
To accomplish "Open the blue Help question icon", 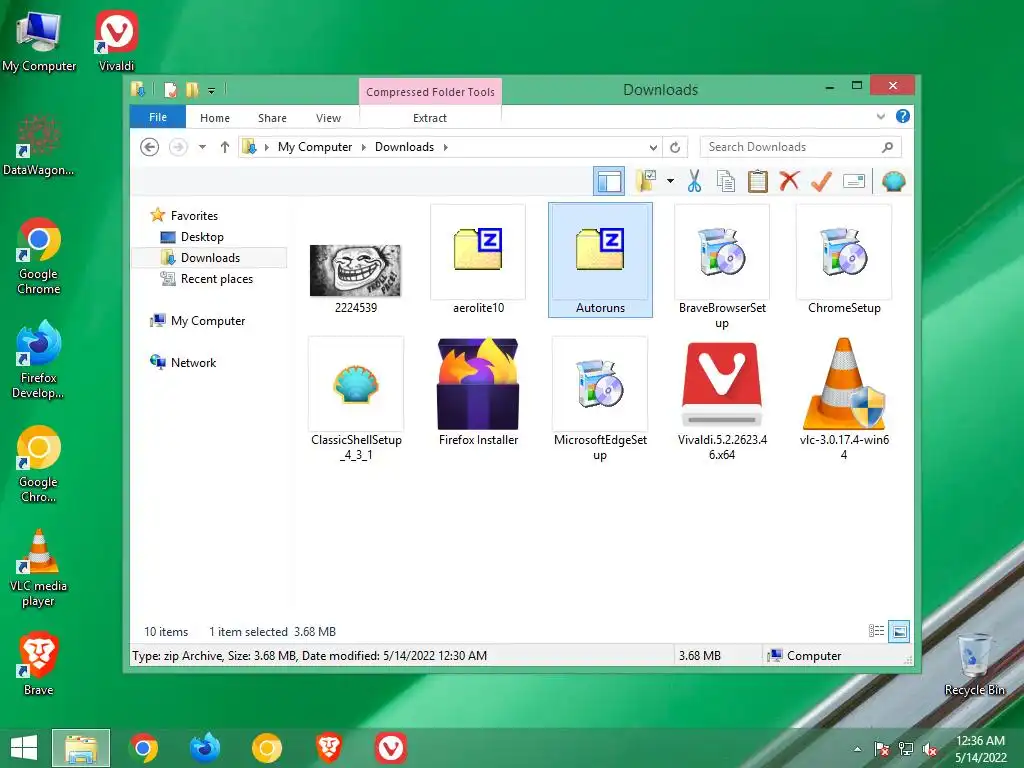I will point(903,116).
